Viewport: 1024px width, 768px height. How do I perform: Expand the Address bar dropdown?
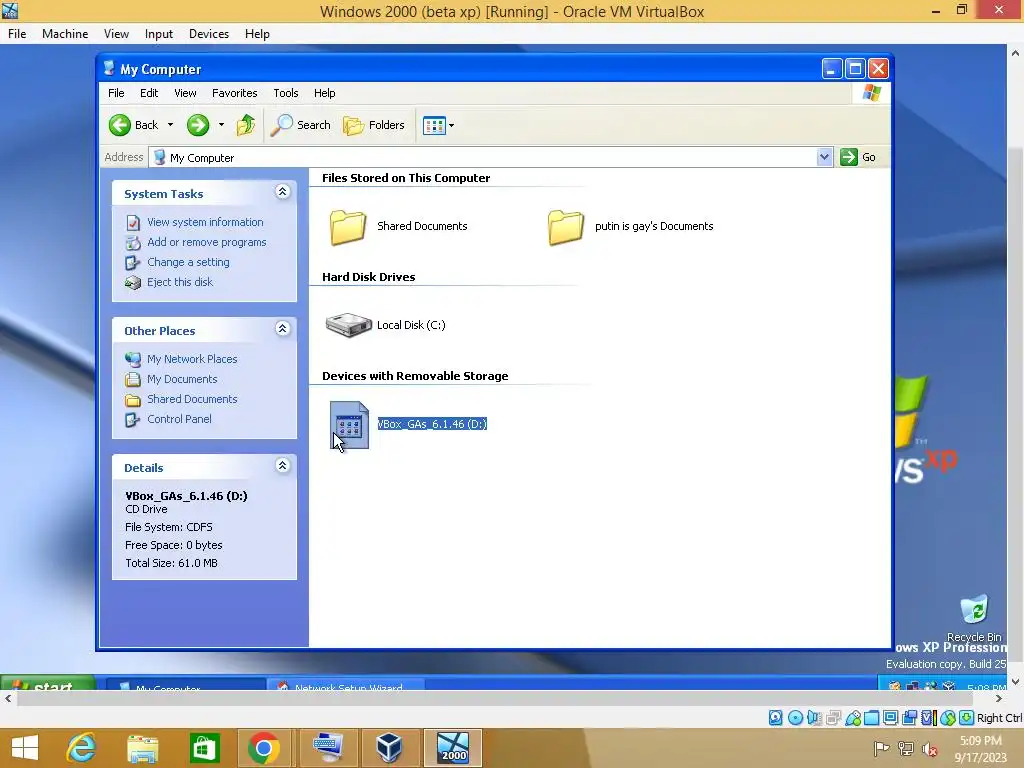pos(824,157)
